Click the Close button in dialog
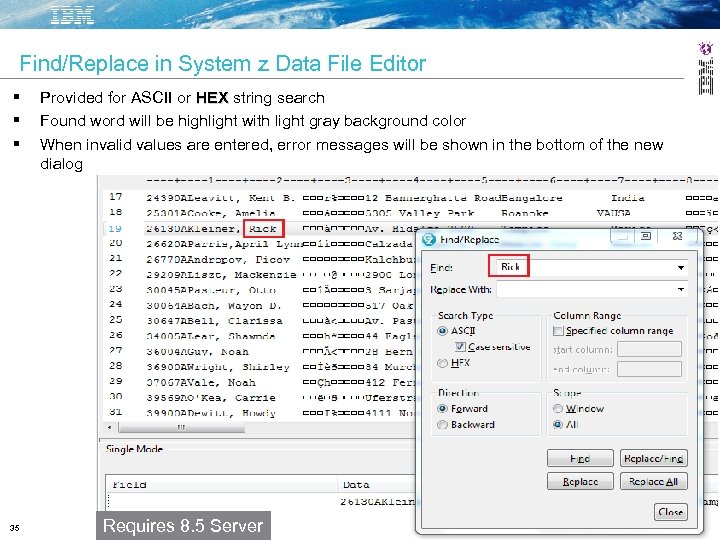 (x=670, y=512)
